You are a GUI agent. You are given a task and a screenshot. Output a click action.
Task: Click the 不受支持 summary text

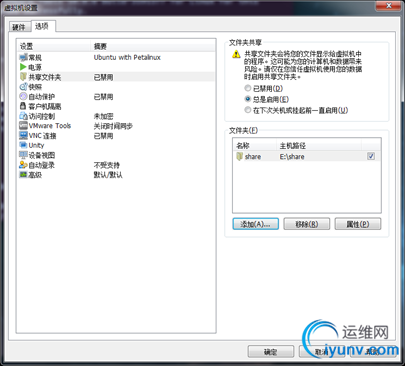point(107,165)
